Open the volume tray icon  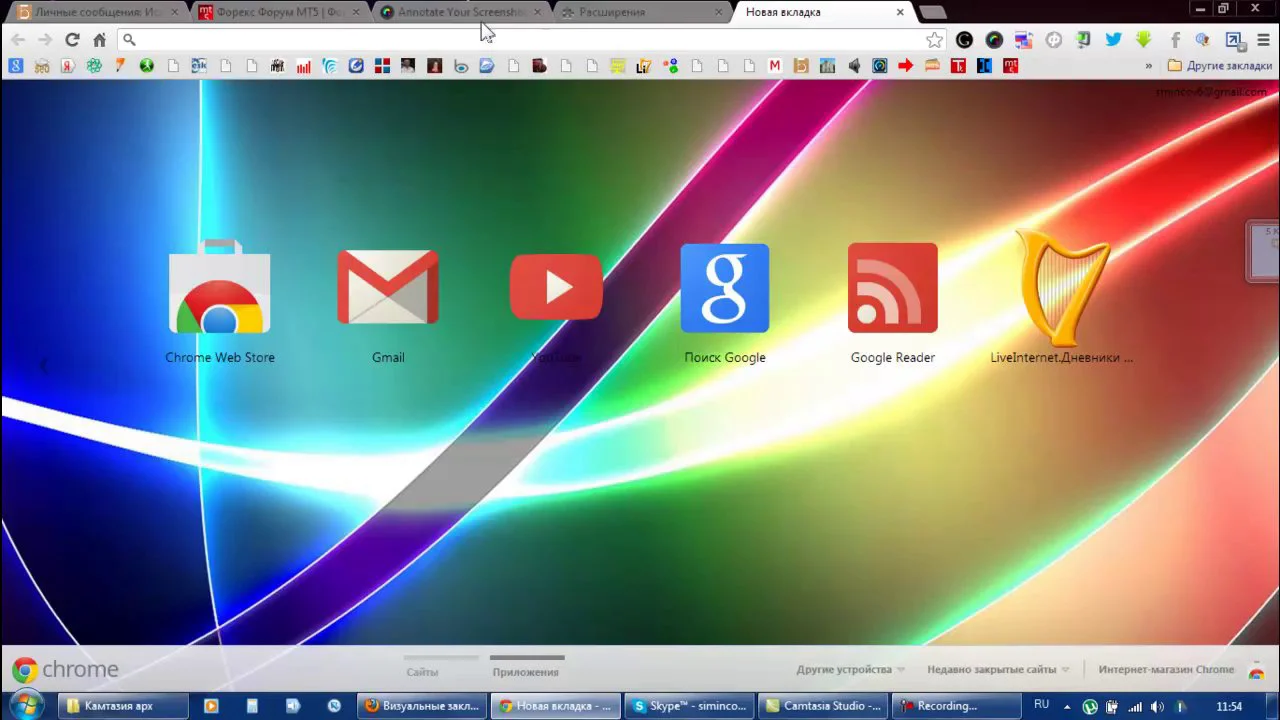click(1158, 707)
